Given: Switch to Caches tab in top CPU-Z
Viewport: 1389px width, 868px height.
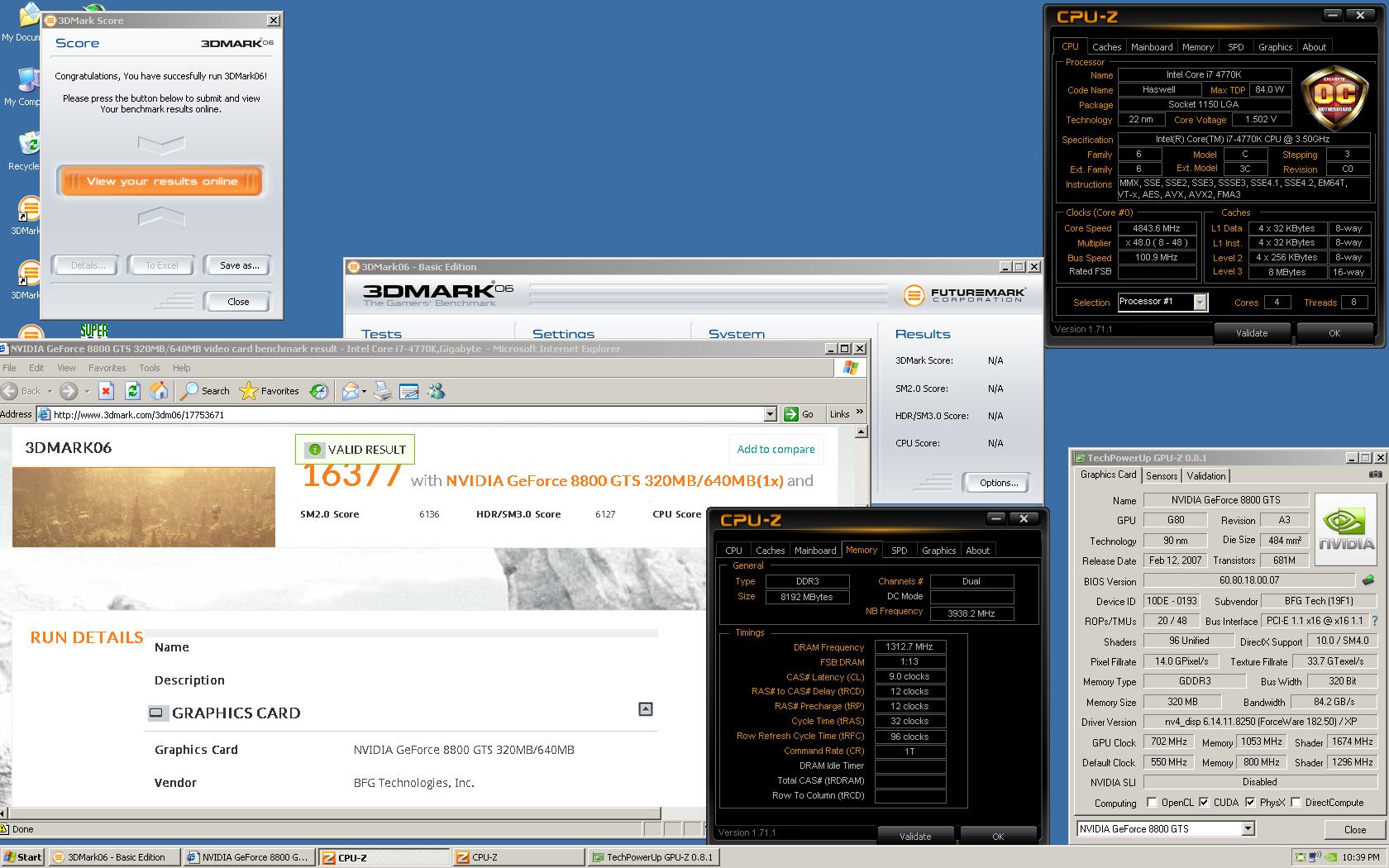Looking at the screenshot, I should (x=1106, y=47).
